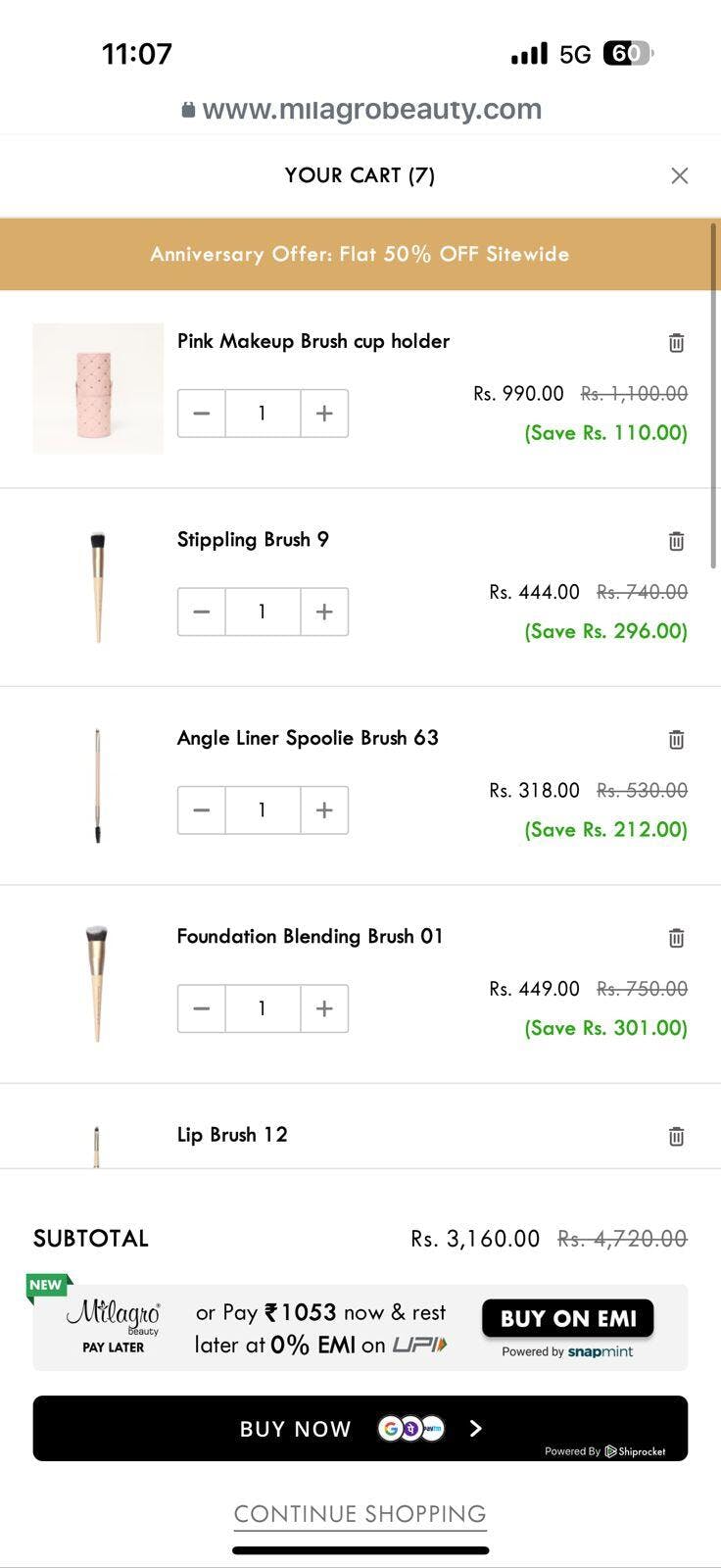This screenshot has height=1568, width=721.
Task: Delete Pink Makeup Brush cup holder from cart
Action: tap(676, 343)
